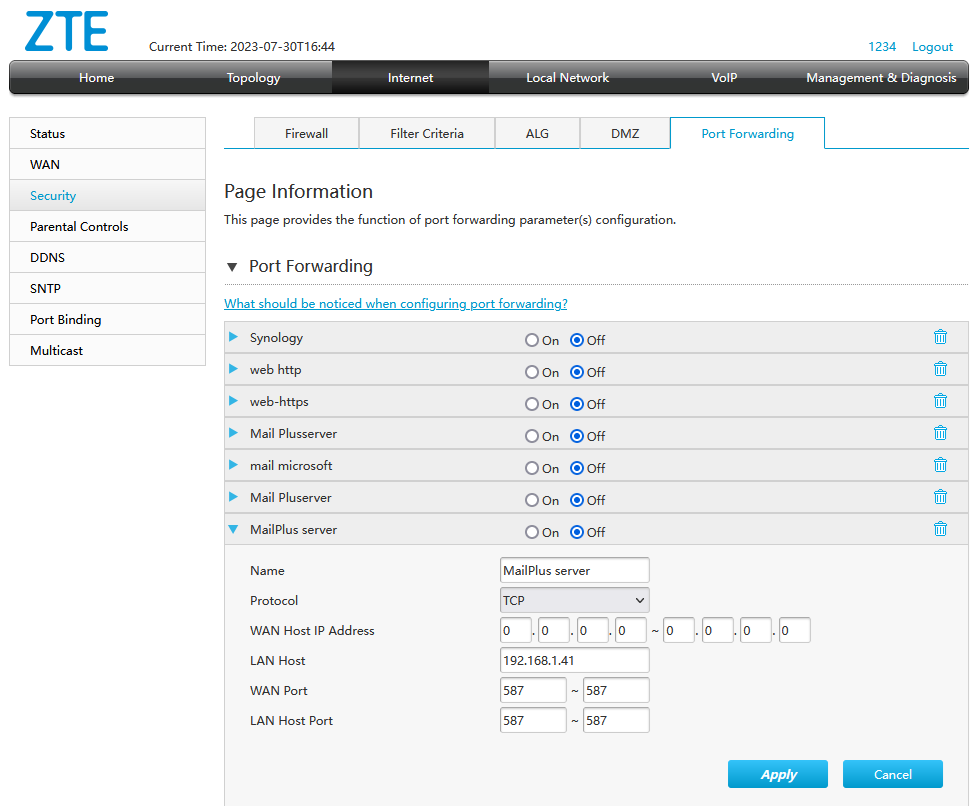Delete the Synology port forwarding rule
Screen dimensions: 974x806
(940, 337)
